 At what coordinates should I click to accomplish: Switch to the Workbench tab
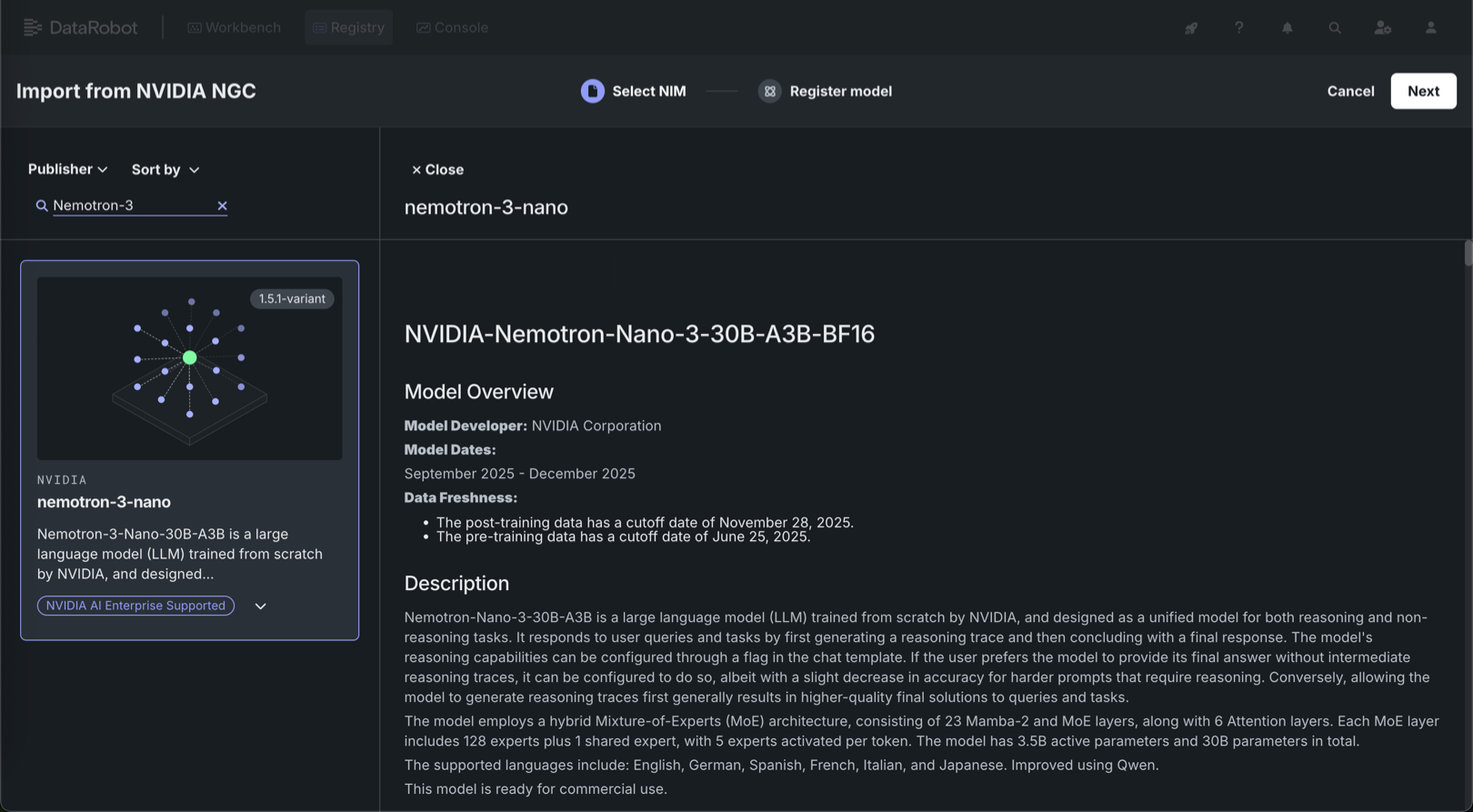click(x=234, y=27)
